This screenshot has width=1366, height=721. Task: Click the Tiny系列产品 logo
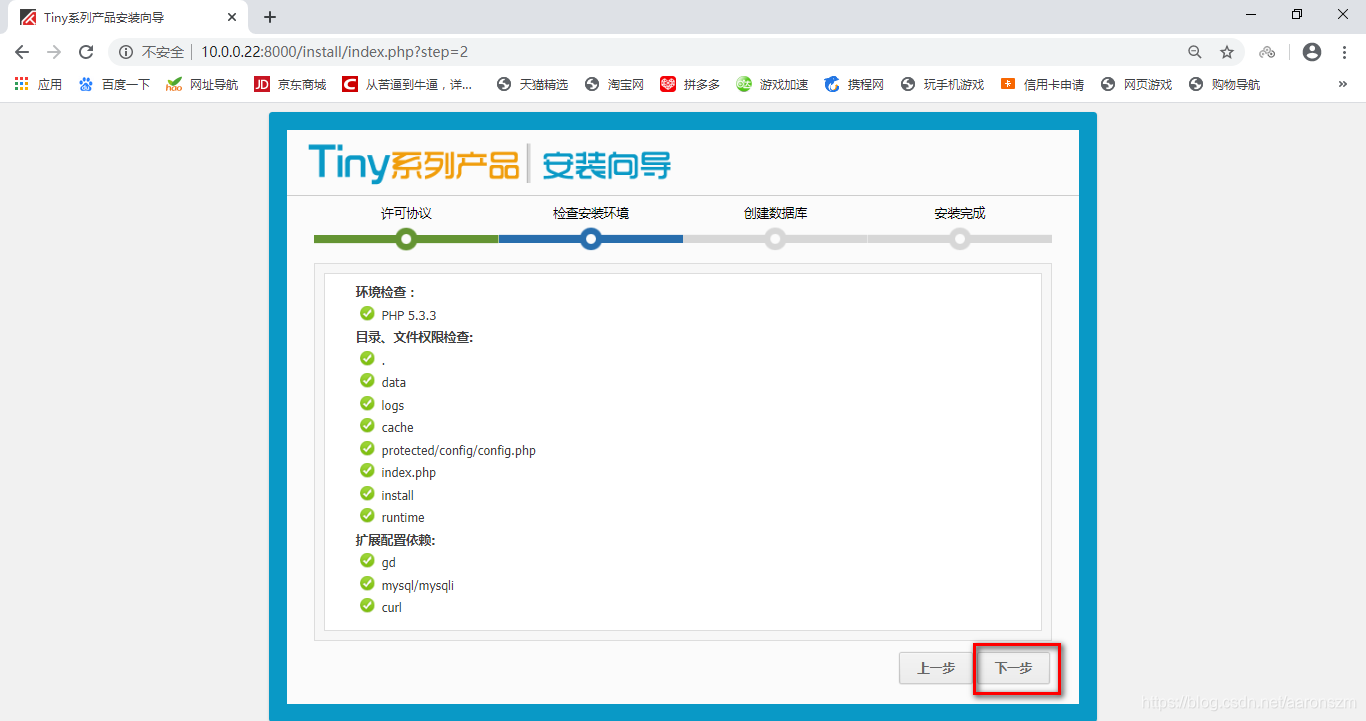[413, 162]
